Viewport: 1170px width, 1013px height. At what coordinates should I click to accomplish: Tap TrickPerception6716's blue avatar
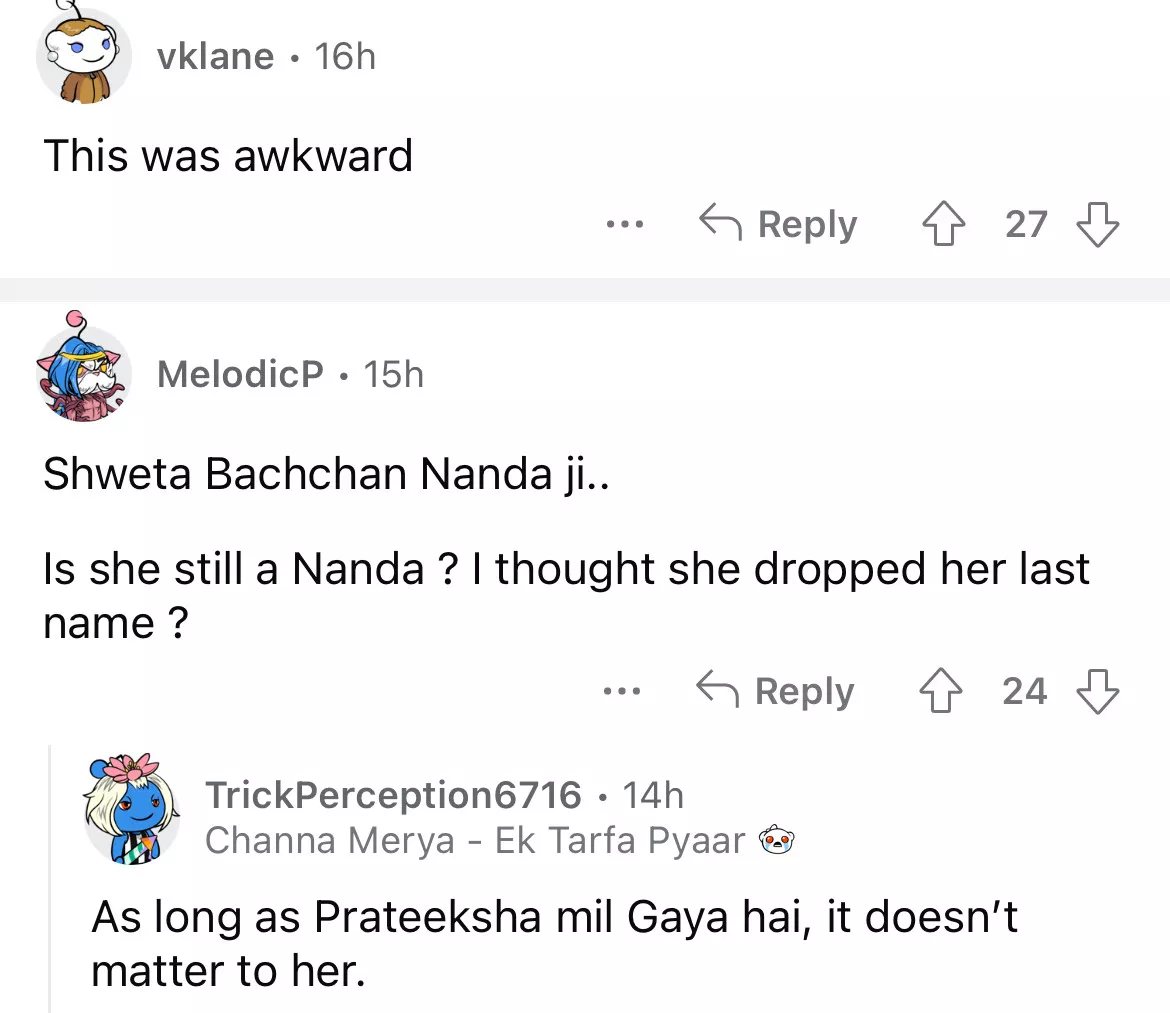(x=132, y=811)
